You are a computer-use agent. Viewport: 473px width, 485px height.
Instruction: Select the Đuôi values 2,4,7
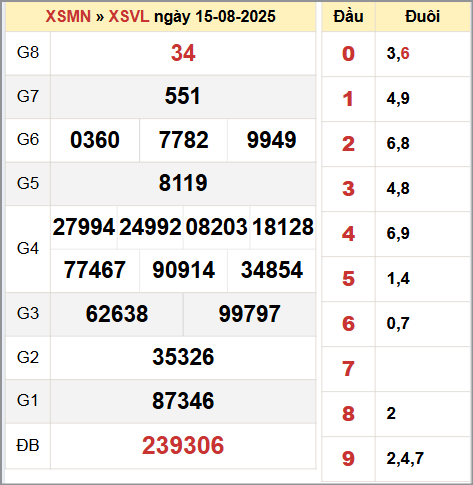(405, 458)
